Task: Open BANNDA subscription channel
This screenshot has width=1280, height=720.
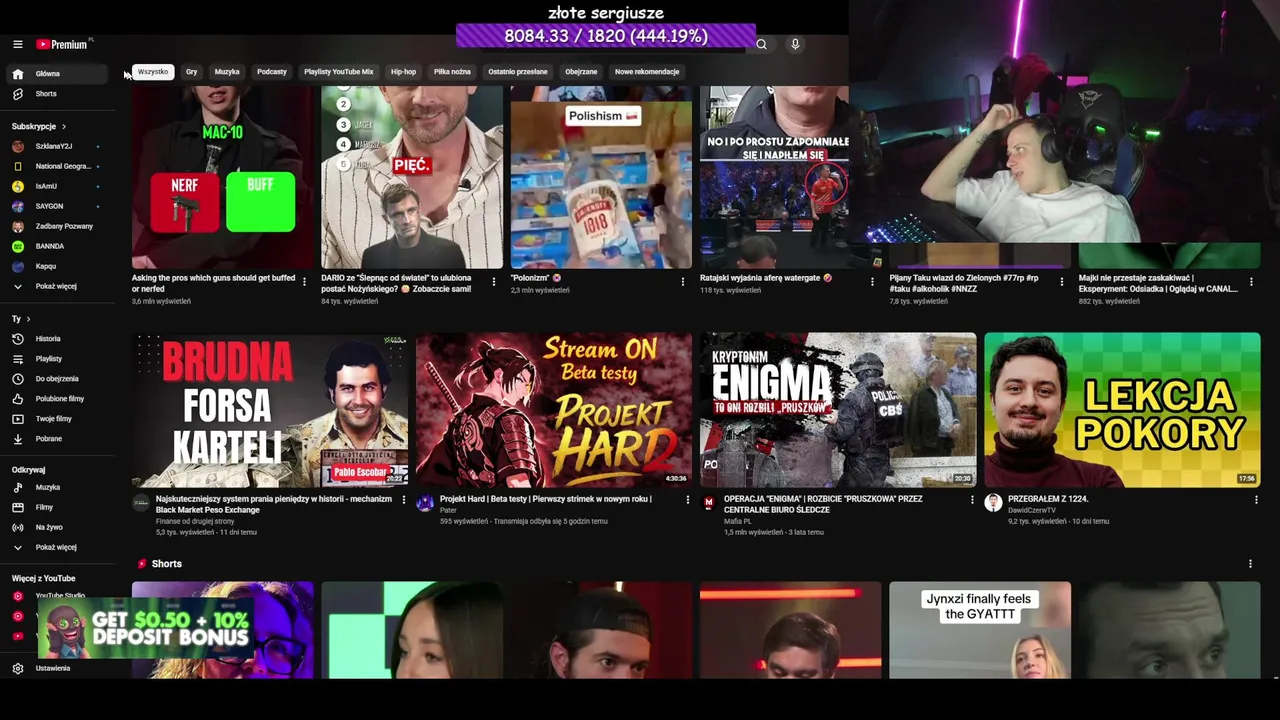Action: tap(58, 246)
